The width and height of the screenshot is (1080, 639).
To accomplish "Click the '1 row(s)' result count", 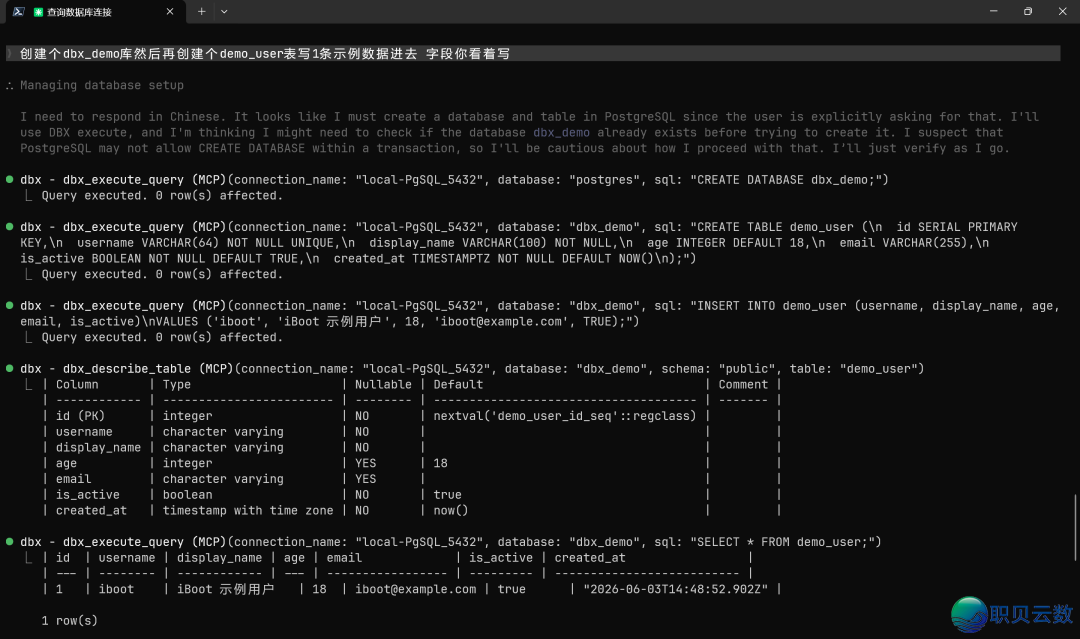I will 70,621.
